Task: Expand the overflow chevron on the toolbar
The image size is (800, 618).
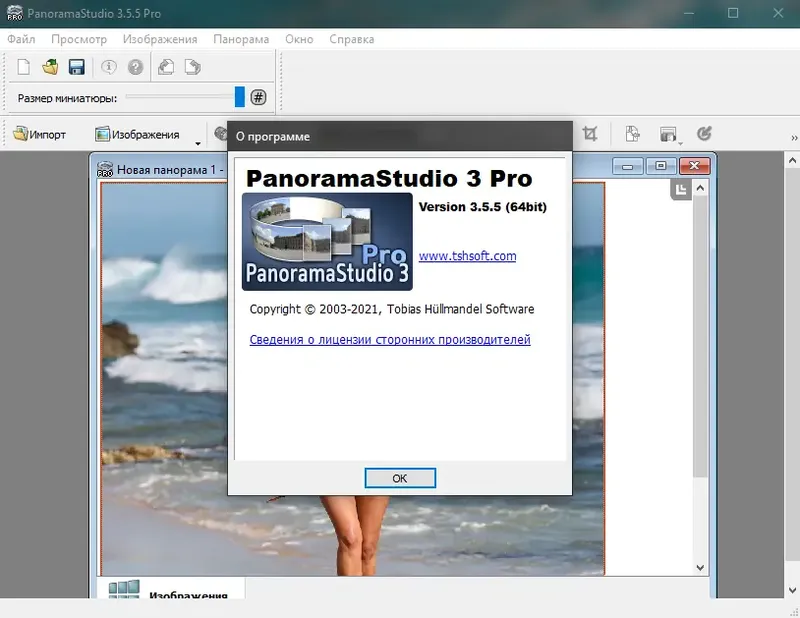Action: click(792, 138)
